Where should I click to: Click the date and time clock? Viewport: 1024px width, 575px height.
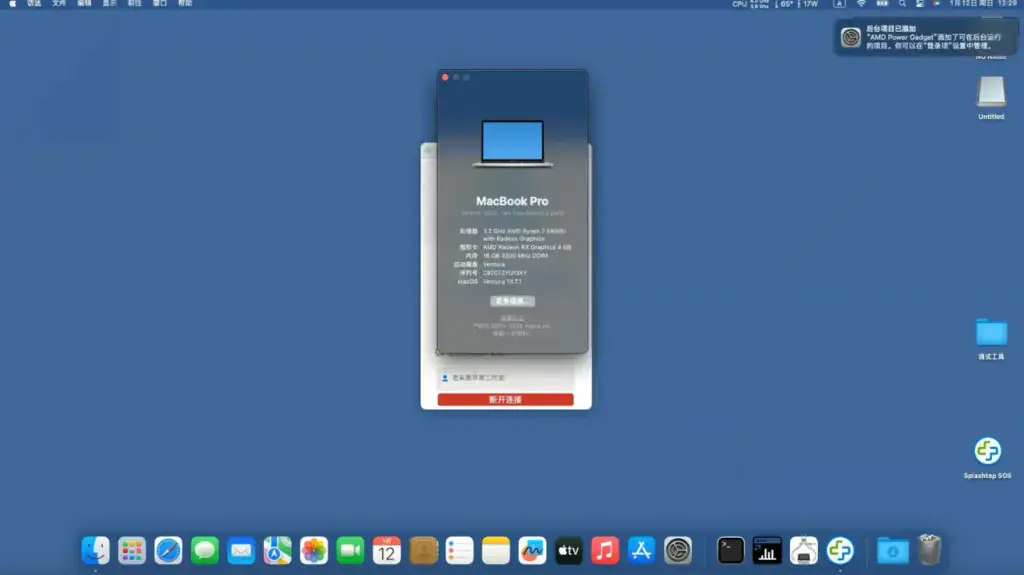point(983,3)
